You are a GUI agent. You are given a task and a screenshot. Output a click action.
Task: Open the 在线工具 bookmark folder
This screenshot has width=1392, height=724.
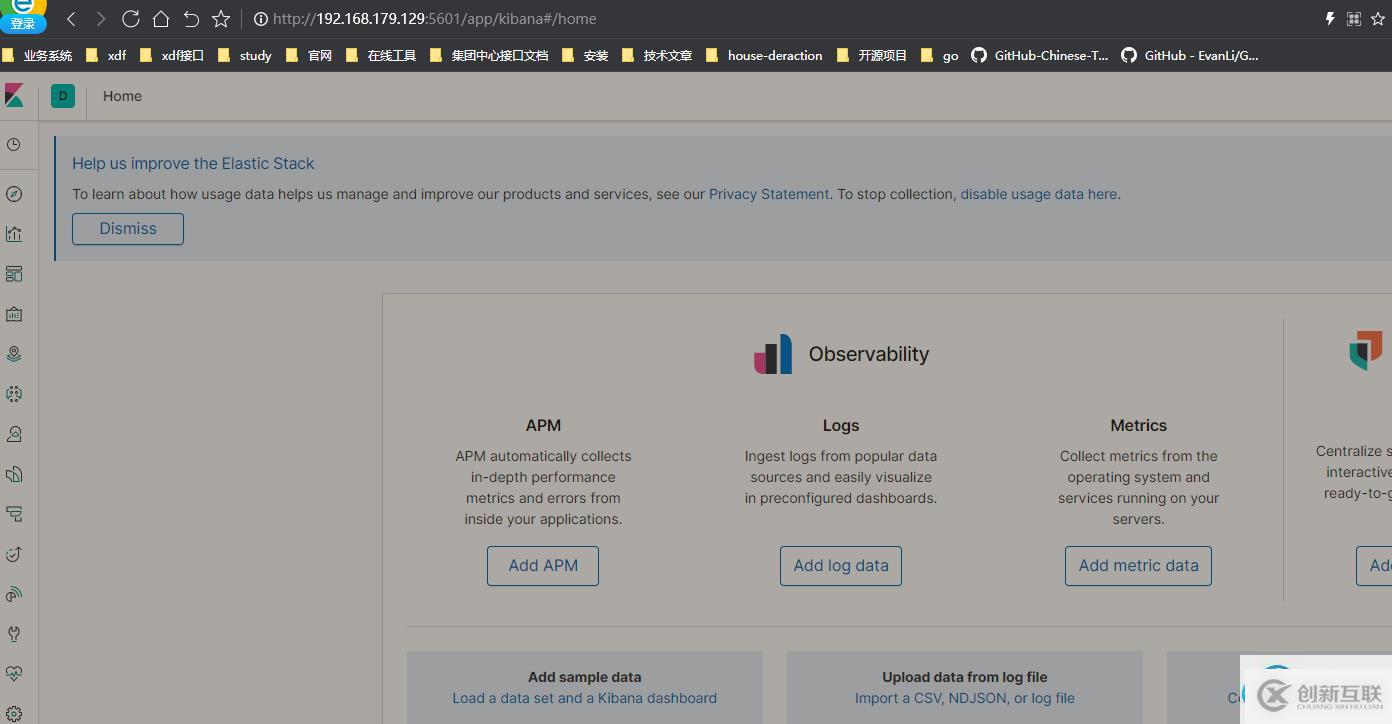pos(381,56)
